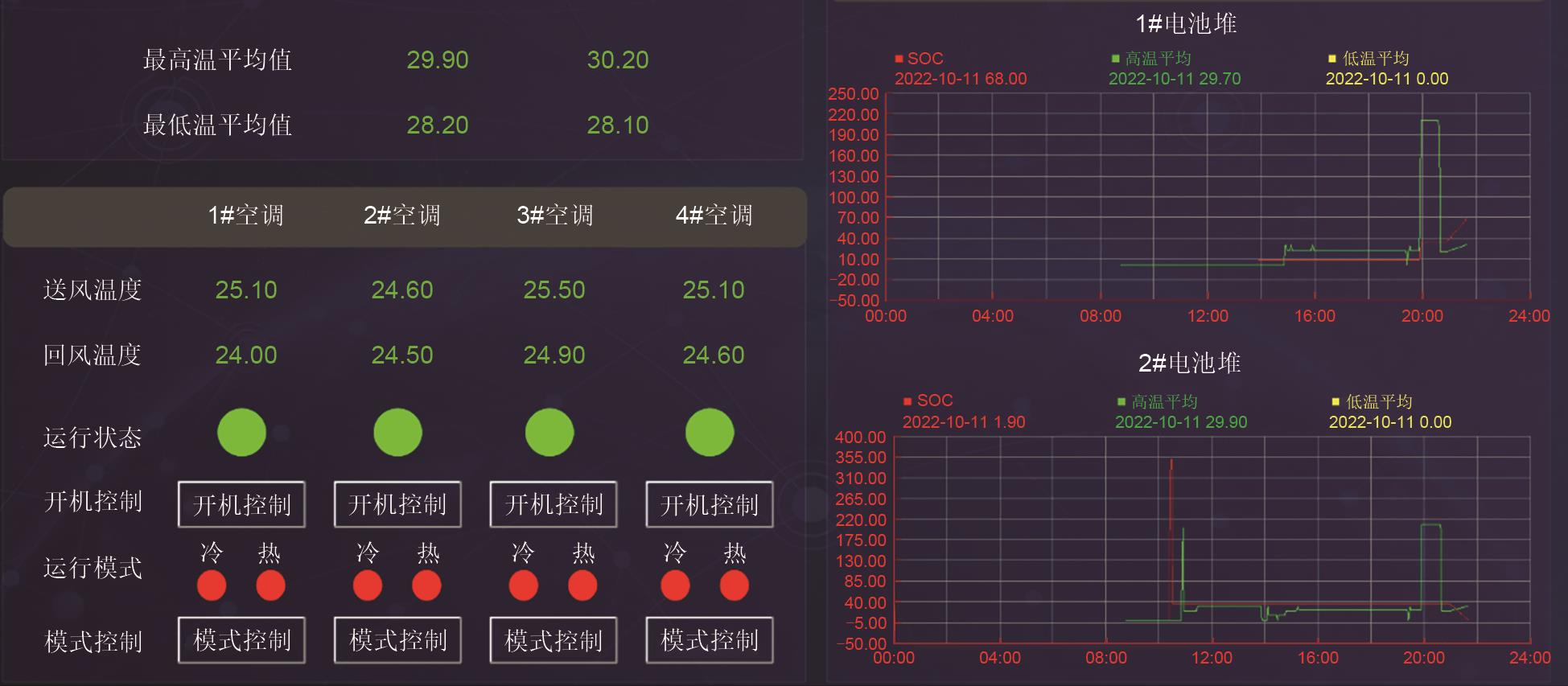Toggle yellow 低温平均 legend in 2#电池堆 chart
Screen dimensions: 1568x686
[x=1371, y=401]
